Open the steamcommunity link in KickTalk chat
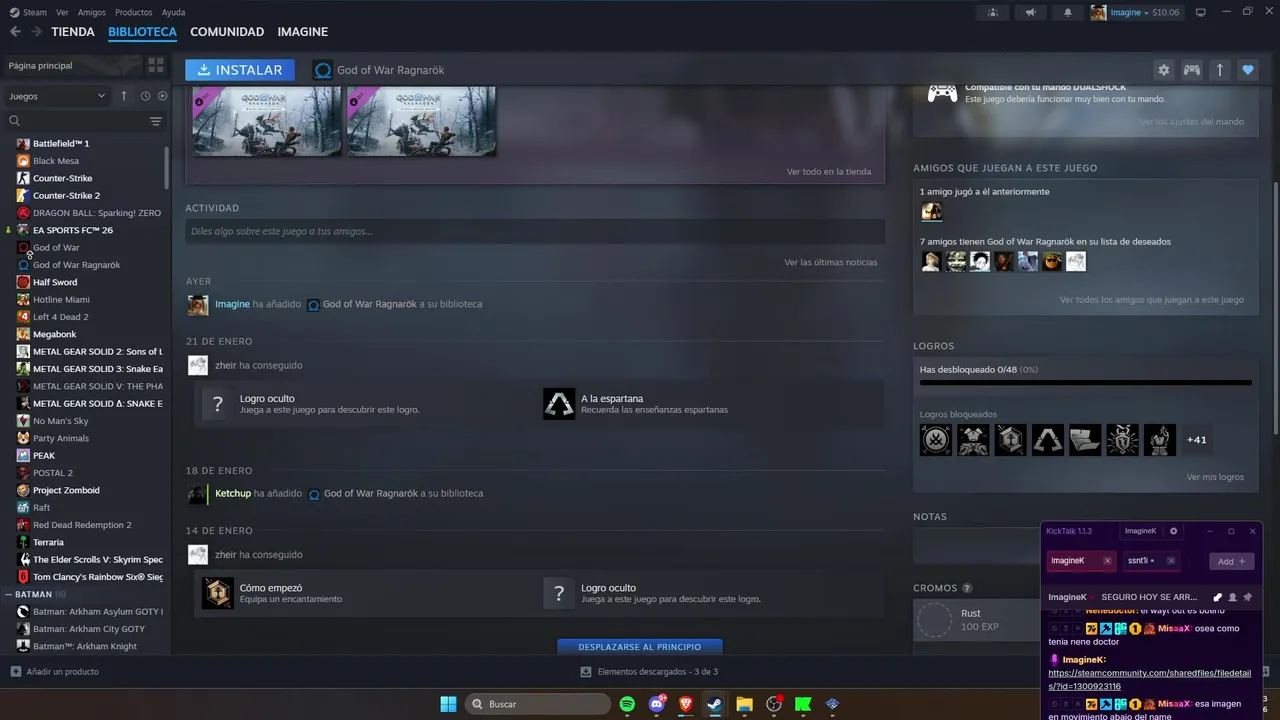 point(1149,680)
